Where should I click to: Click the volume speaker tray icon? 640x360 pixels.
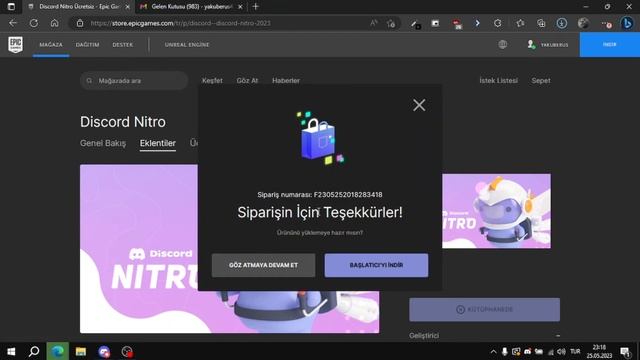point(561,352)
